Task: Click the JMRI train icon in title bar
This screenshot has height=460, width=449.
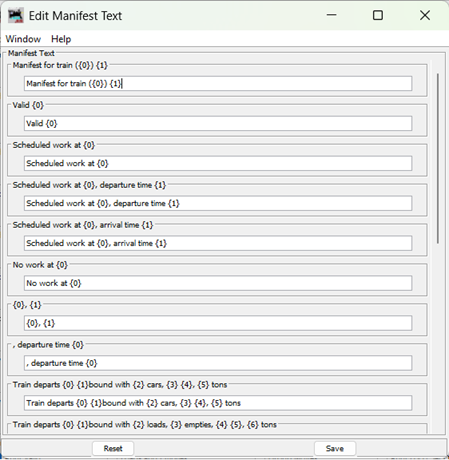Action: pyautogui.click(x=16, y=15)
